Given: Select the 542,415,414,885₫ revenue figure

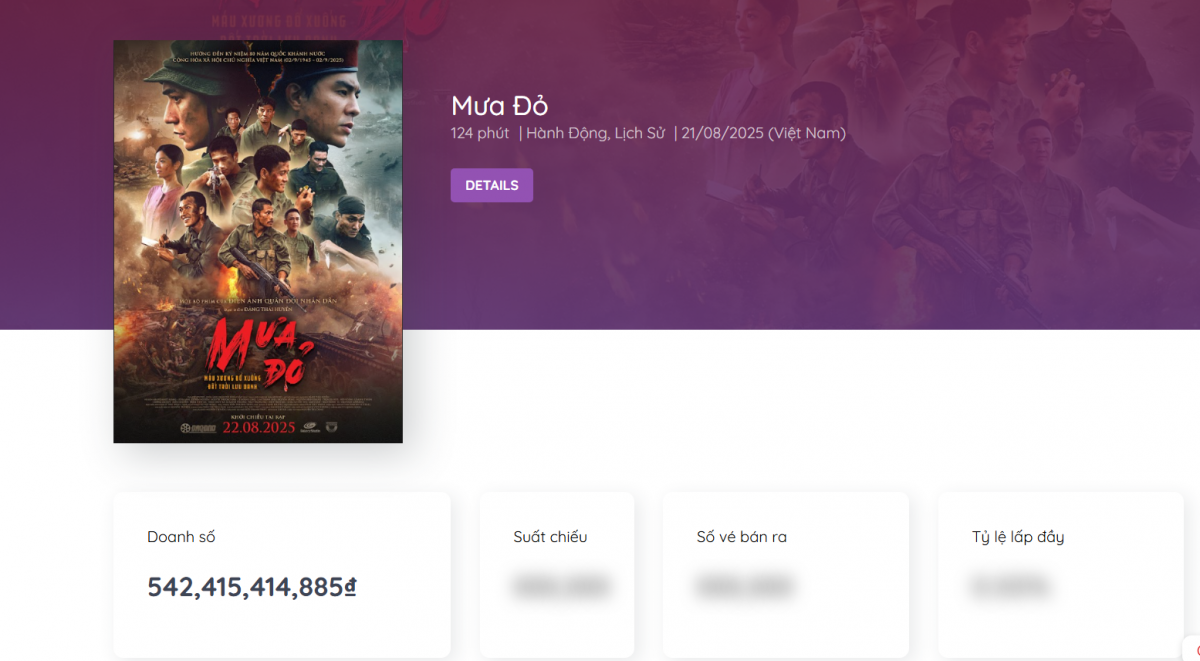Looking at the screenshot, I should (252, 587).
